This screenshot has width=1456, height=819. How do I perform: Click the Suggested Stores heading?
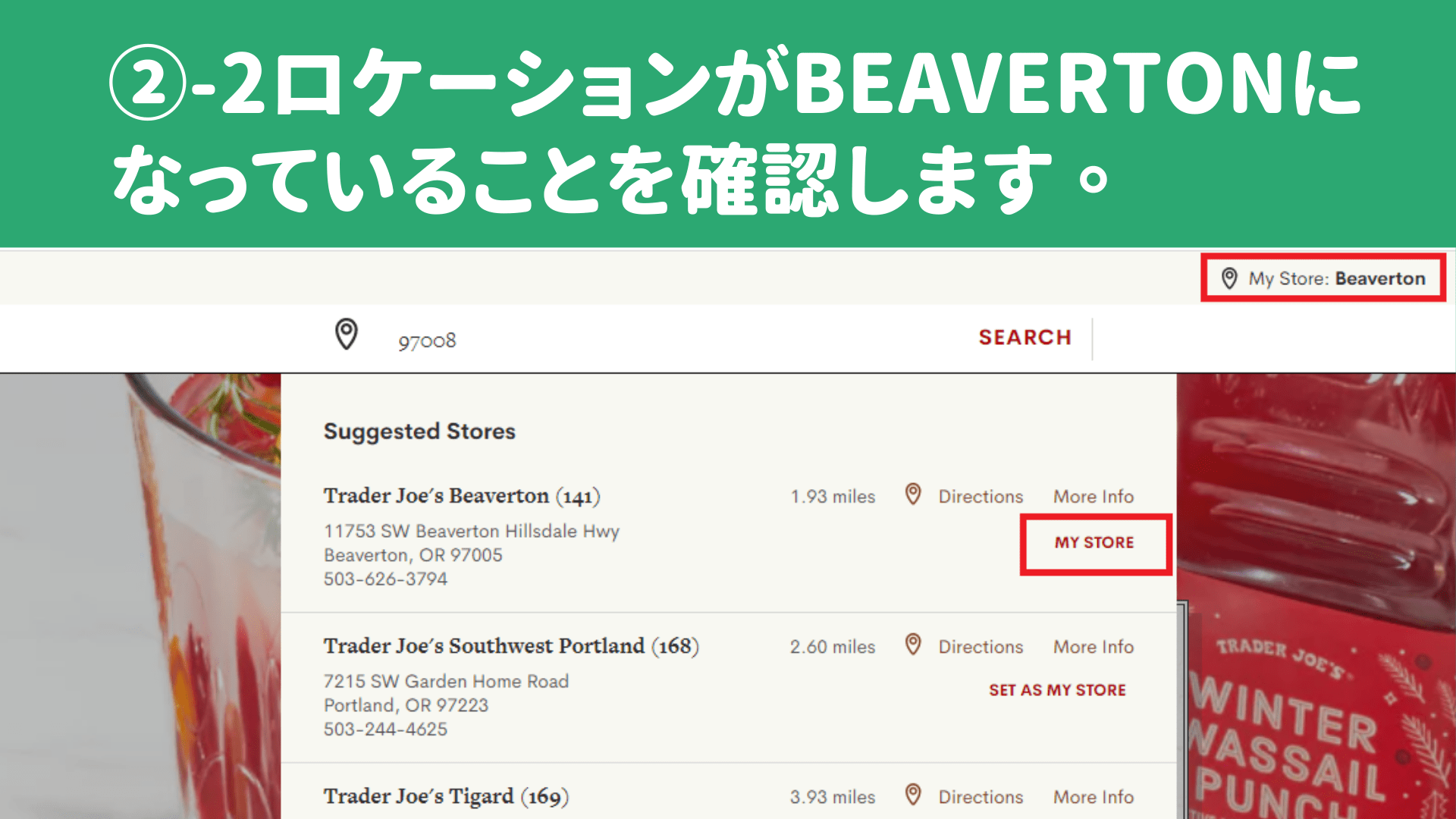coord(419,431)
